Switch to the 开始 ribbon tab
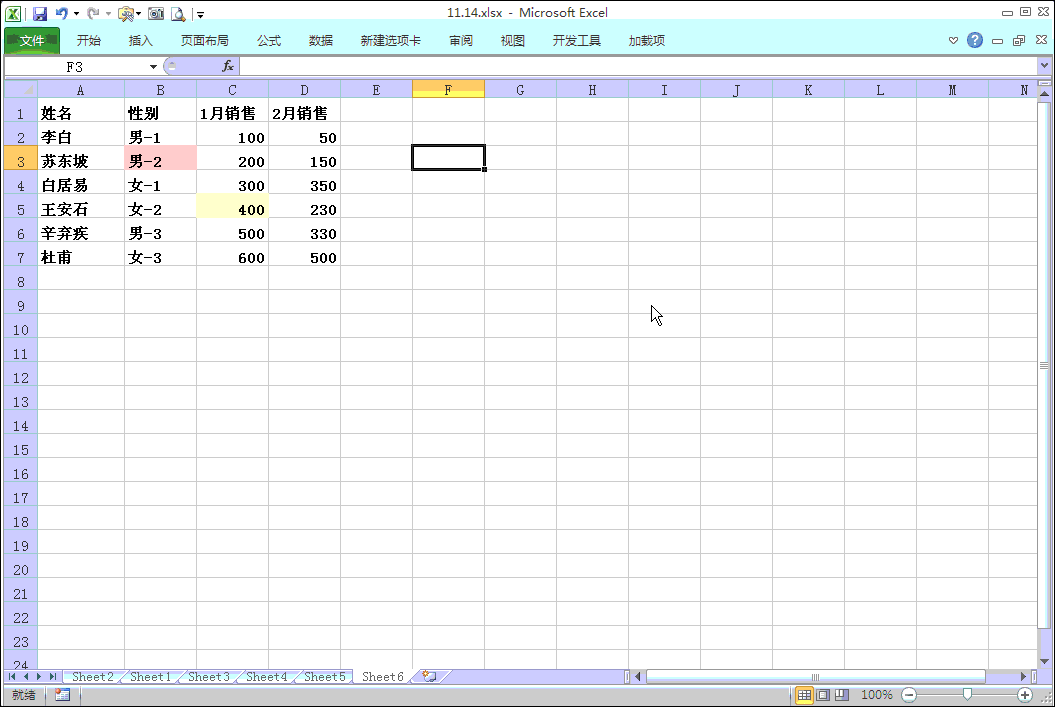 pyautogui.click(x=88, y=40)
